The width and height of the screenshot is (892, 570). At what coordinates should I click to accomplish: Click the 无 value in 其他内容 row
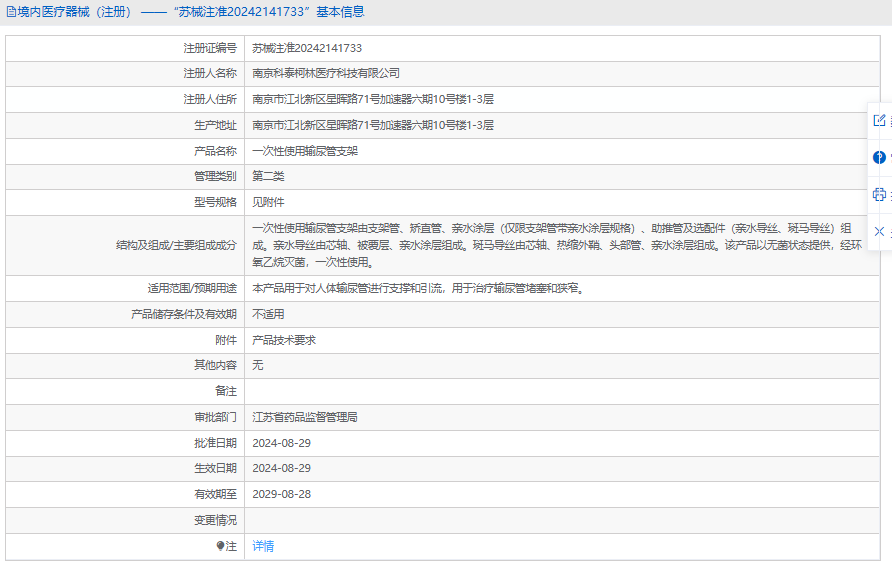tap(258, 365)
